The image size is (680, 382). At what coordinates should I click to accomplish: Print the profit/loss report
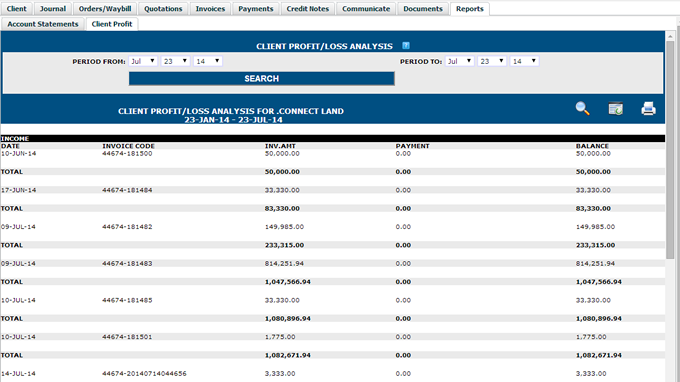pyautogui.click(x=648, y=108)
